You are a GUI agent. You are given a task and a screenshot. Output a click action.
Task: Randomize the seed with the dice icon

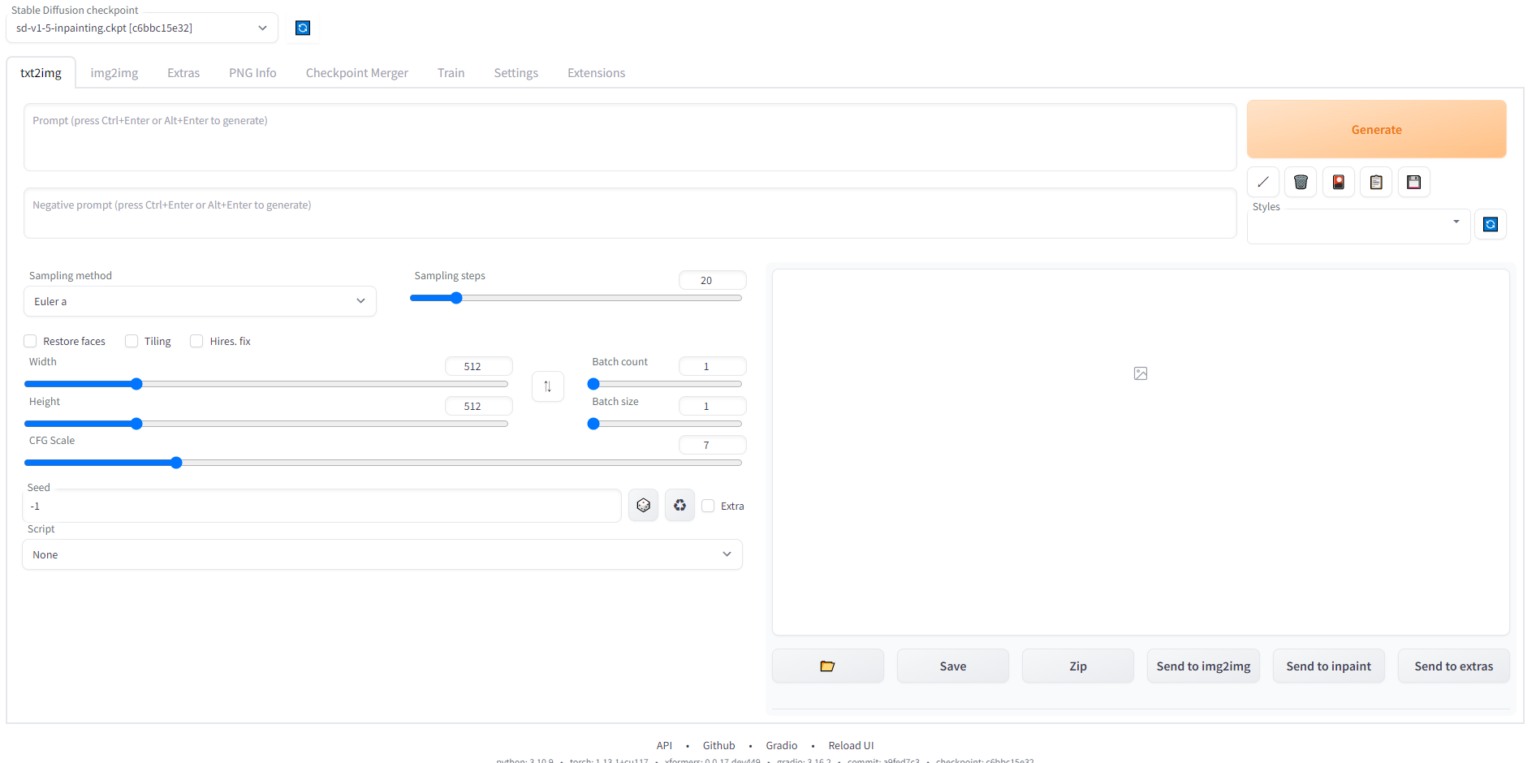coord(643,505)
